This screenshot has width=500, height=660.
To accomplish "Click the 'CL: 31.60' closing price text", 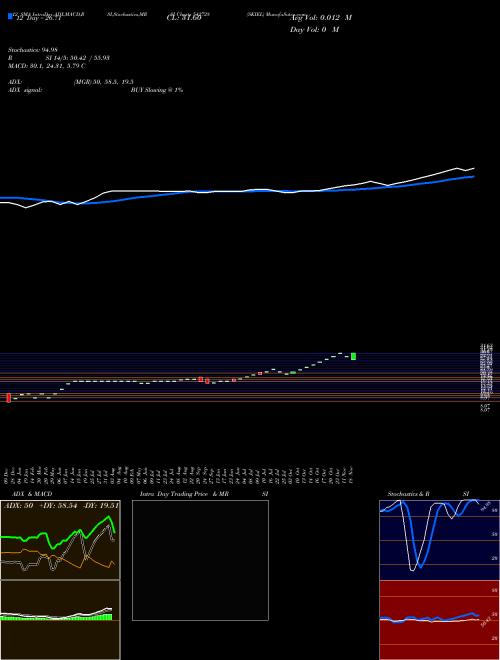I will pyautogui.click(x=184, y=19).
